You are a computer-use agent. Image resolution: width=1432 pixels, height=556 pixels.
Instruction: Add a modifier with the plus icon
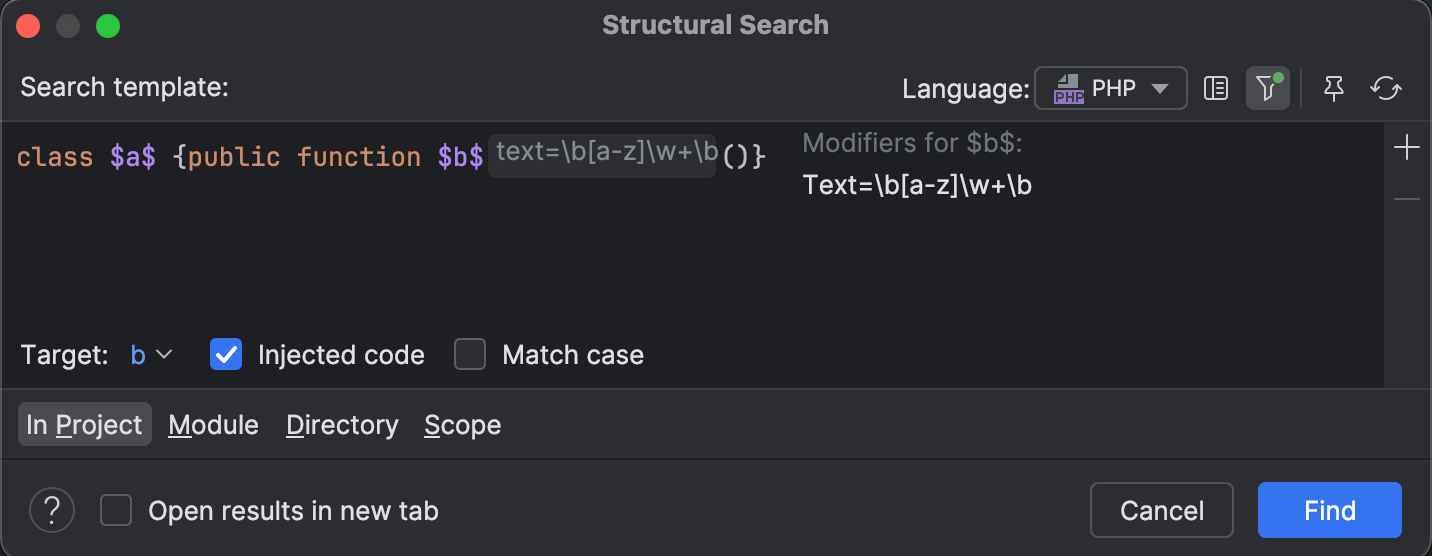tap(1407, 149)
